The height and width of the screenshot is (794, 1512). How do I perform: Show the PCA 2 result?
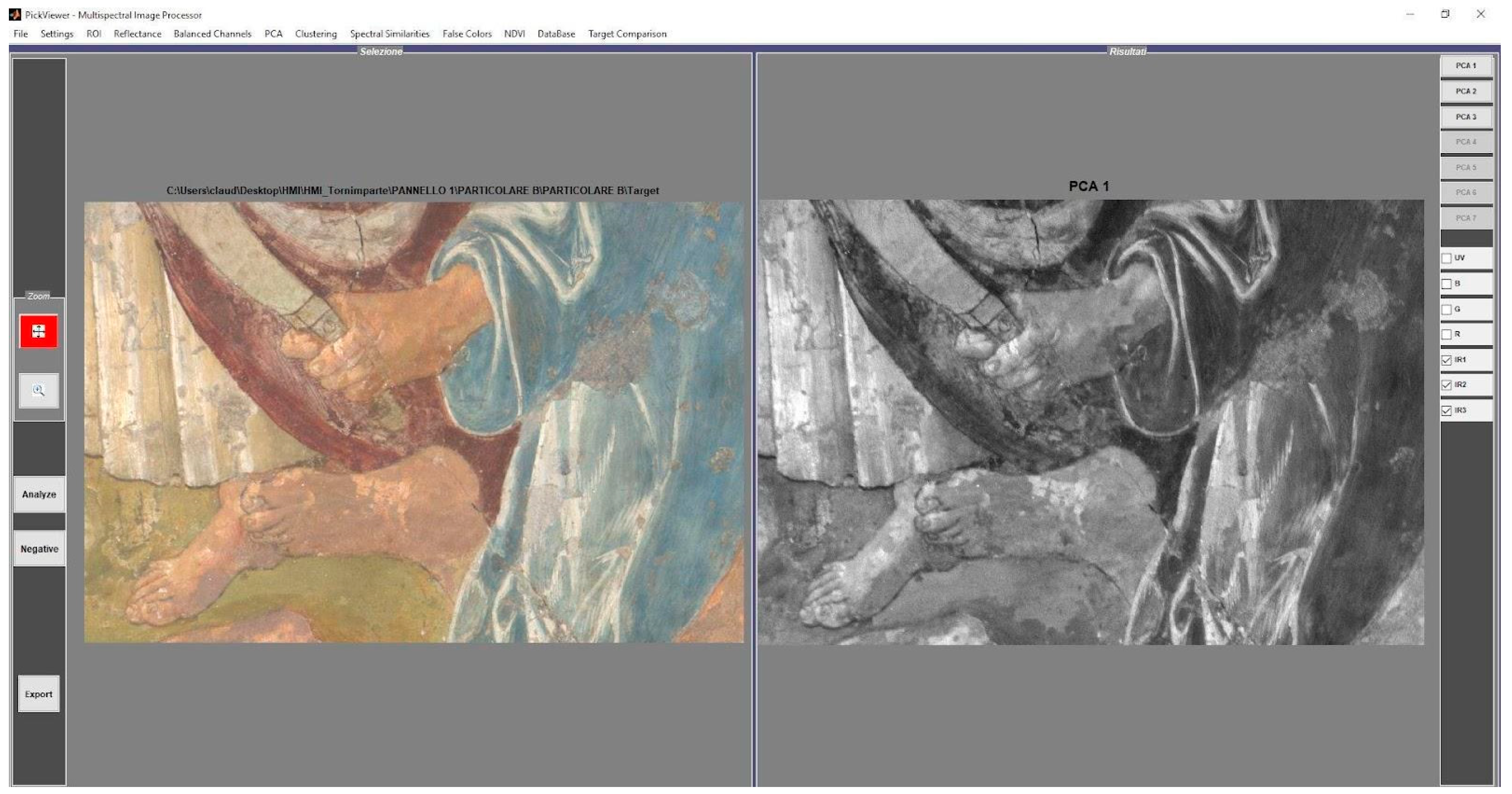[1466, 92]
